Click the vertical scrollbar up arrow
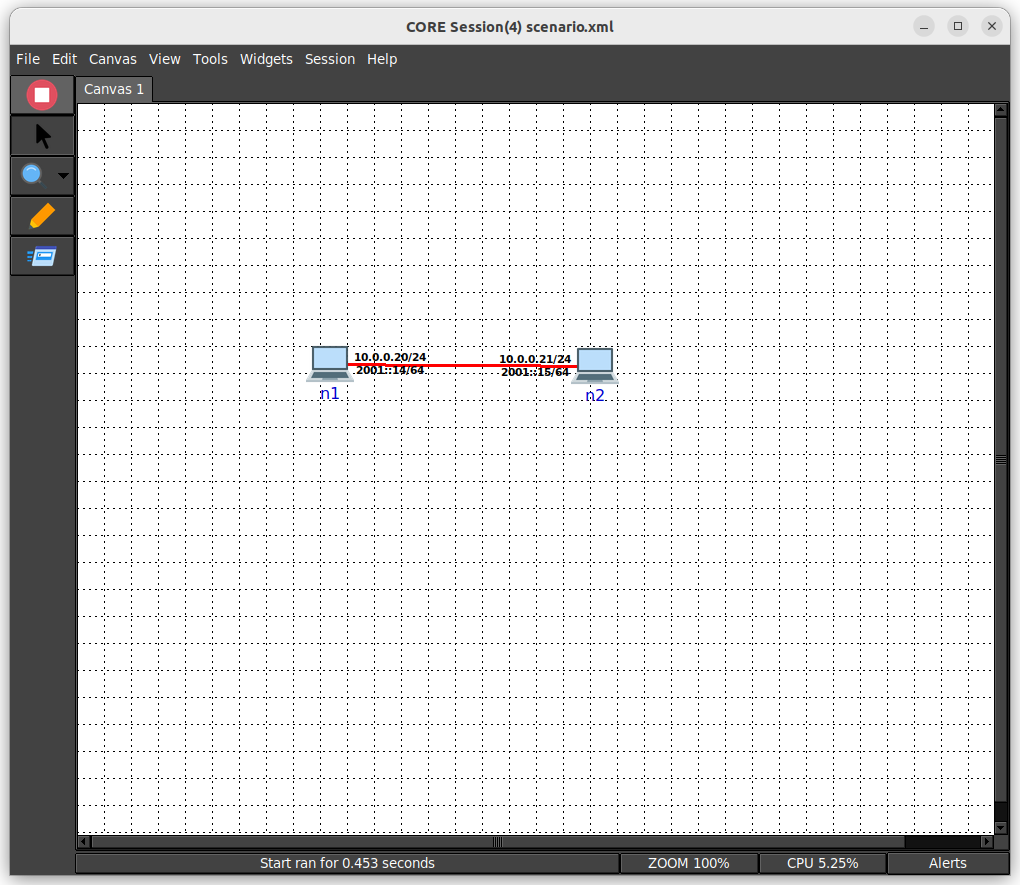 (1001, 110)
